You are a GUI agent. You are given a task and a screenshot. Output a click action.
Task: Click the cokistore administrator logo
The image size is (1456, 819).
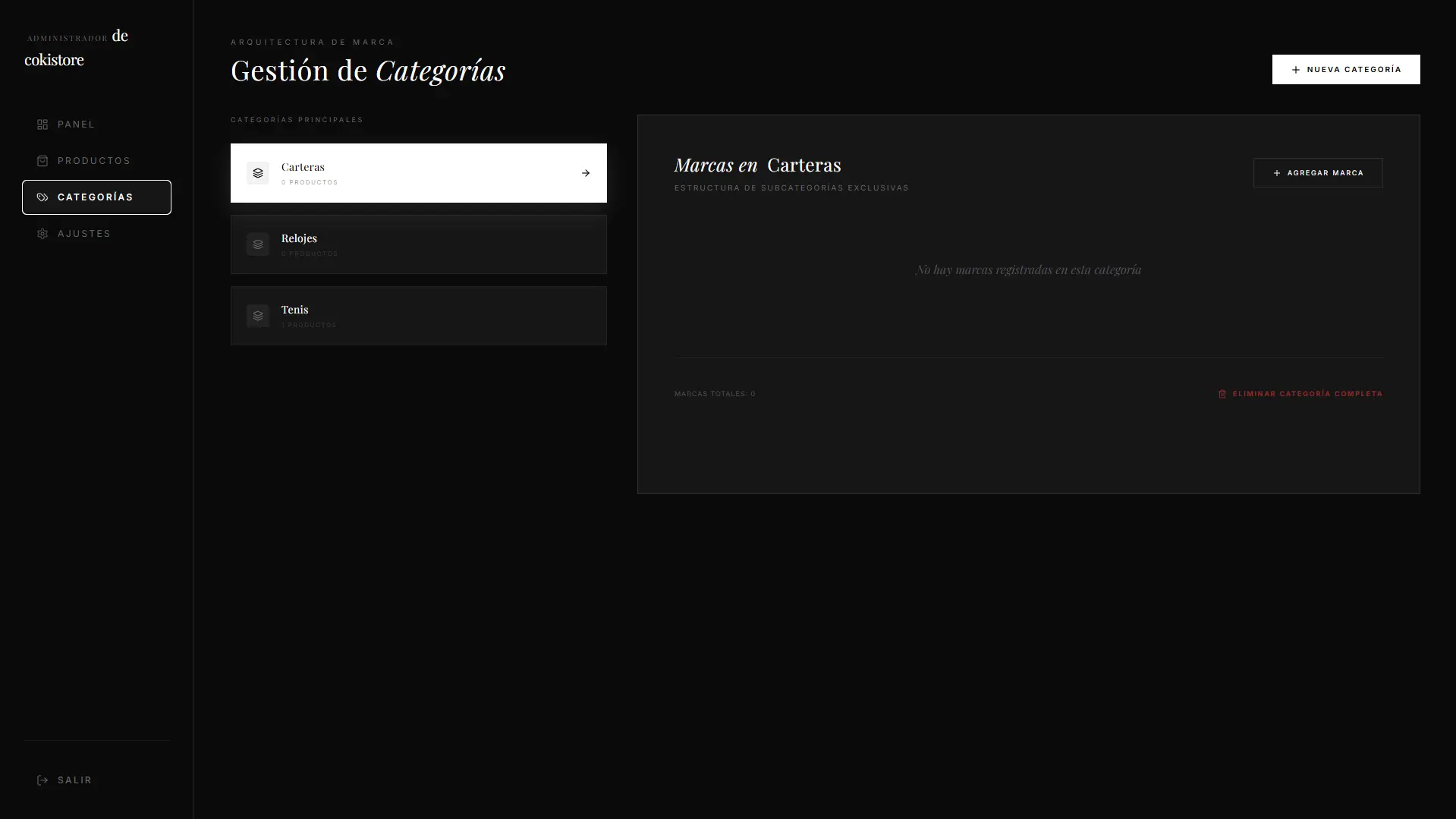[77, 47]
